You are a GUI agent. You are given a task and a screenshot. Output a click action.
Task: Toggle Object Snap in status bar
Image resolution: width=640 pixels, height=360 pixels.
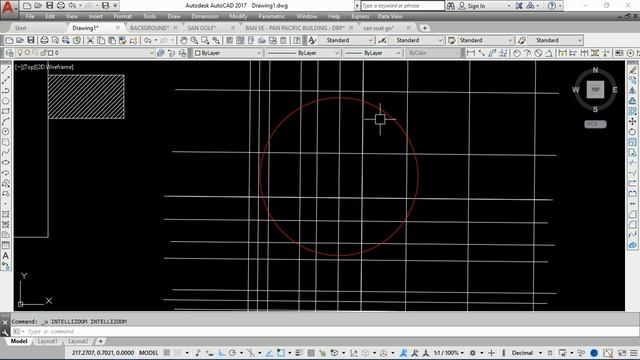(x=281, y=353)
